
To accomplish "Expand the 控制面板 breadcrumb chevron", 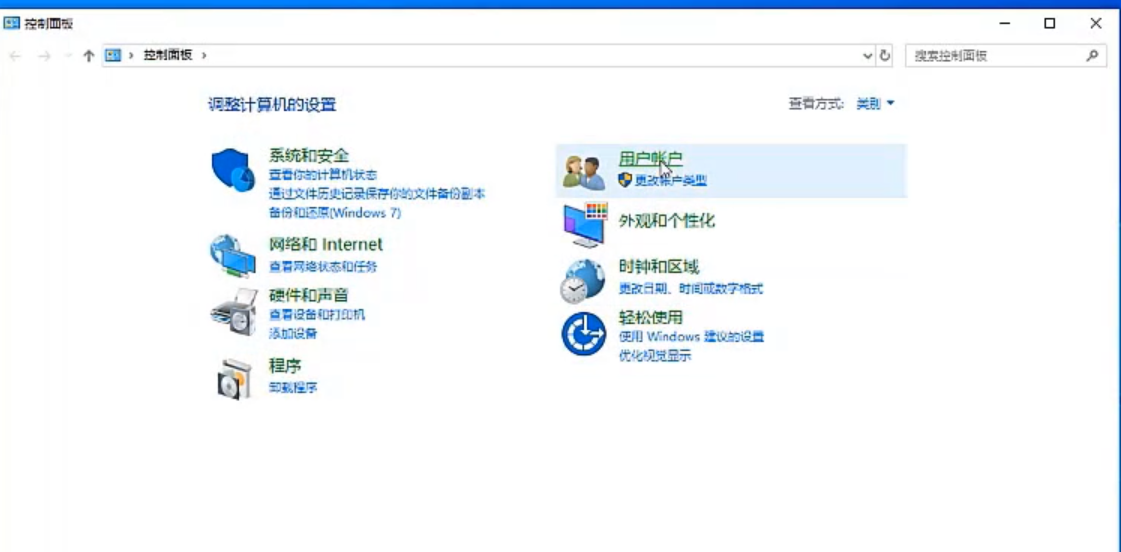I will 204,56.
